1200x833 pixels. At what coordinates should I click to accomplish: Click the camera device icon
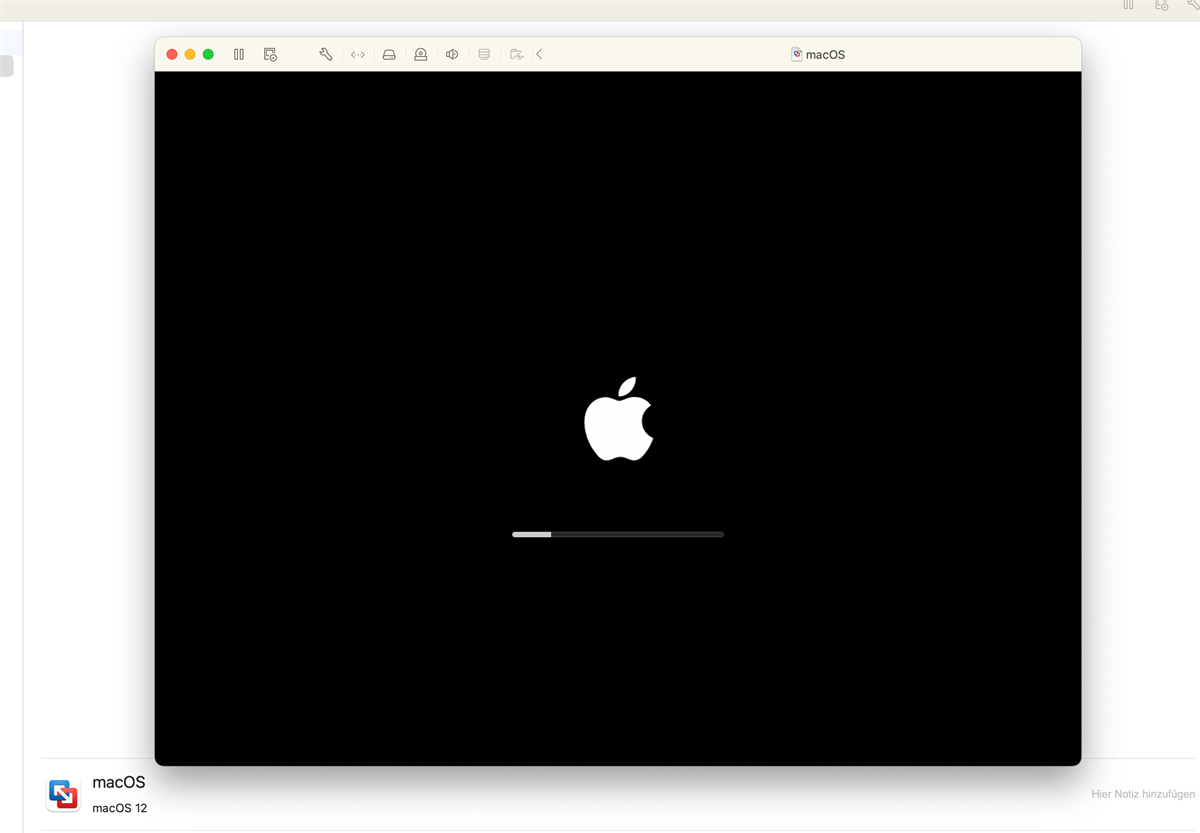point(421,54)
